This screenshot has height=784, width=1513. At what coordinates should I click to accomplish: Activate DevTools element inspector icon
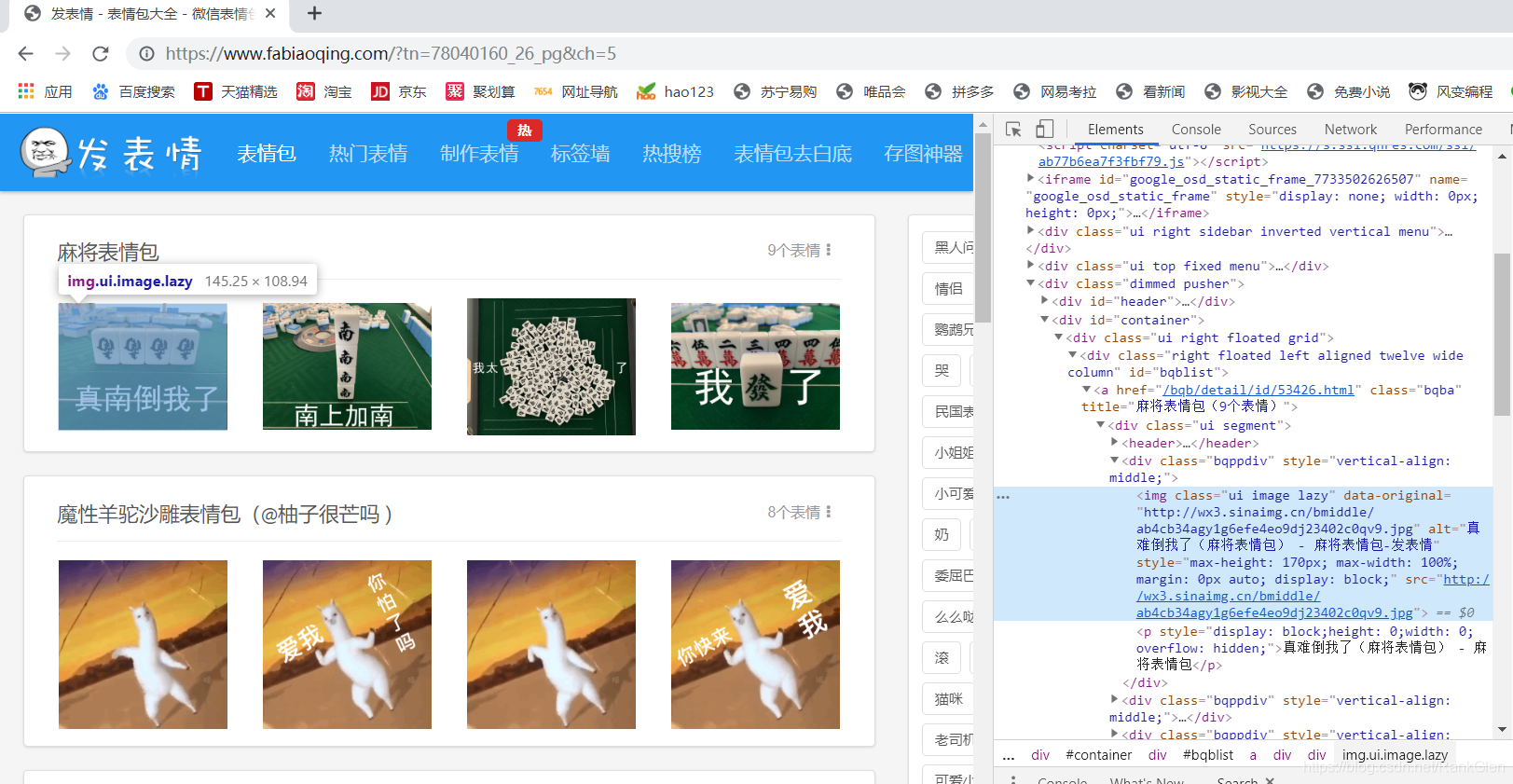(1013, 130)
